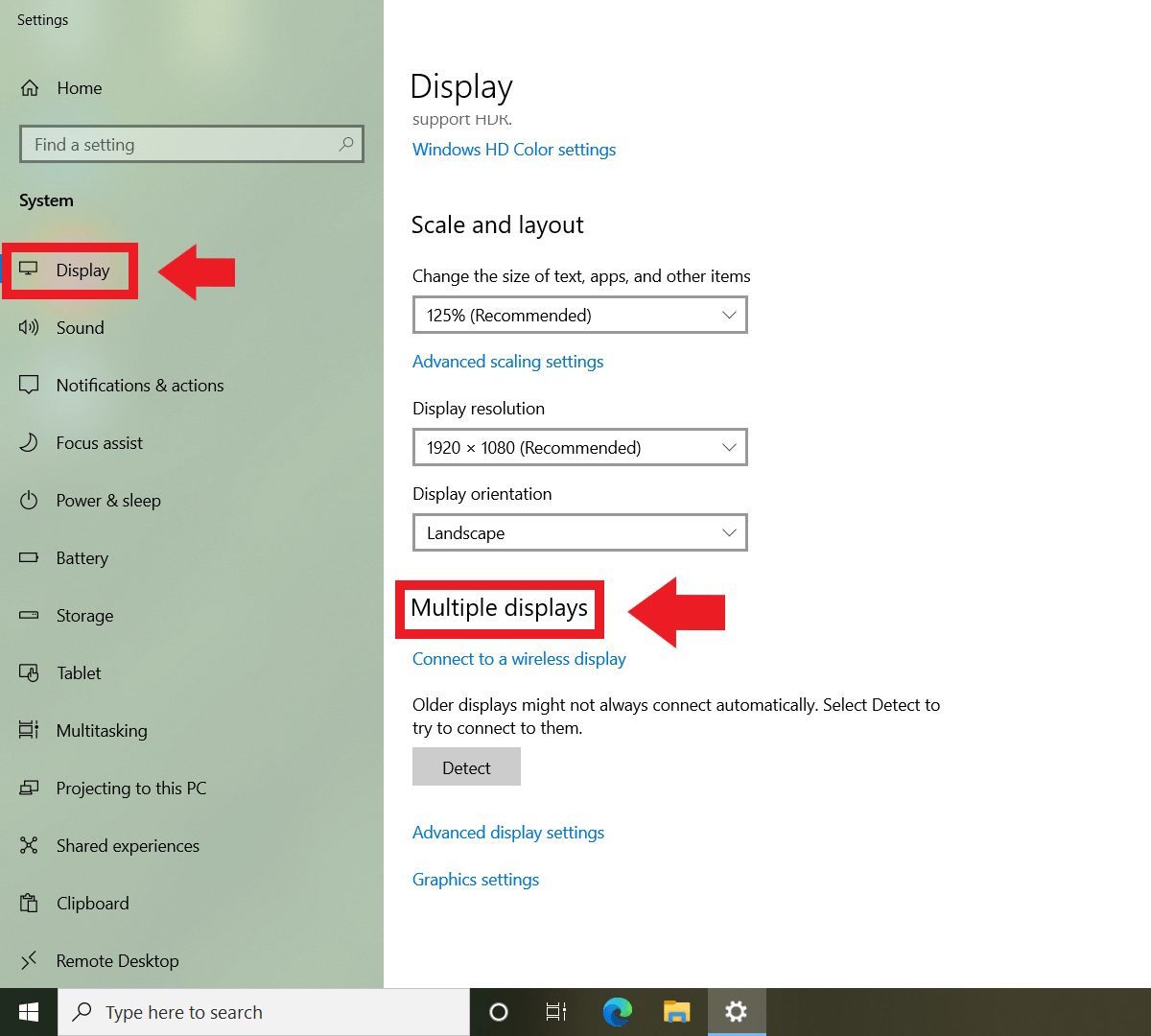This screenshot has width=1151, height=1036.
Task: Select the Battery settings icon
Action: [x=29, y=557]
